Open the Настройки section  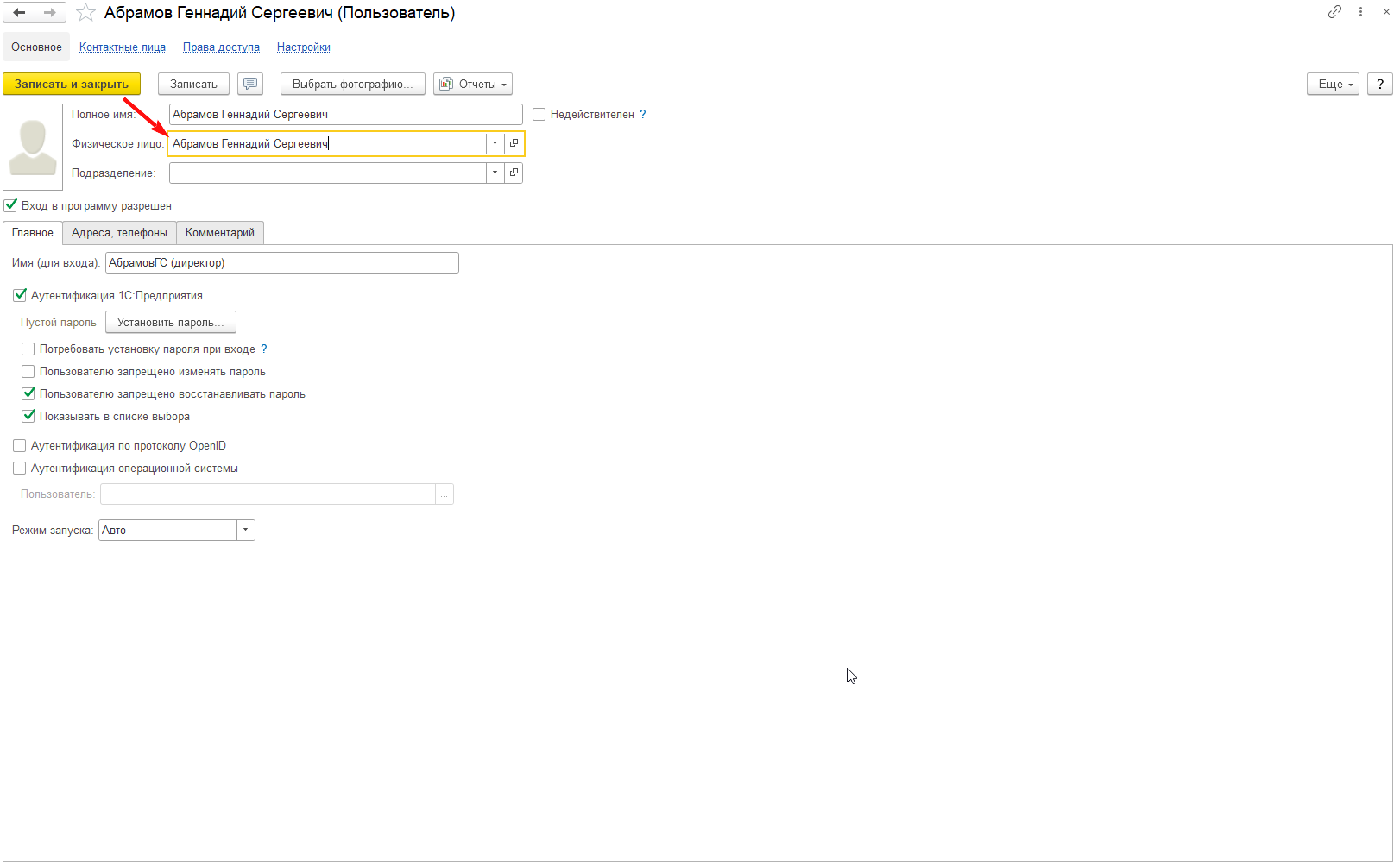click(304, 47)
